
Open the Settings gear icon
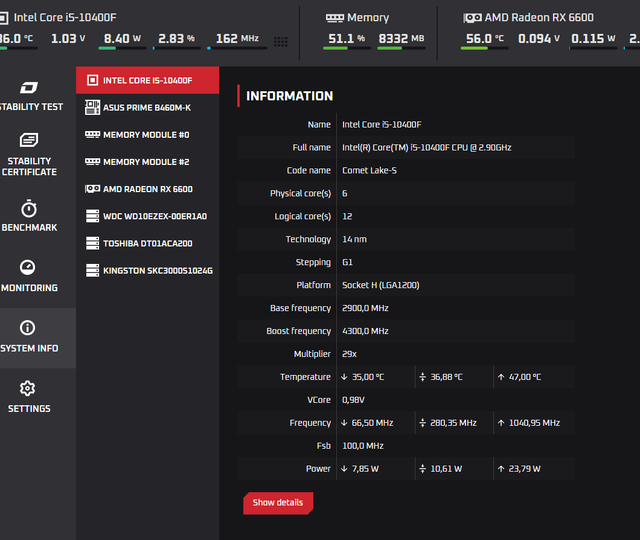(28, 388)
